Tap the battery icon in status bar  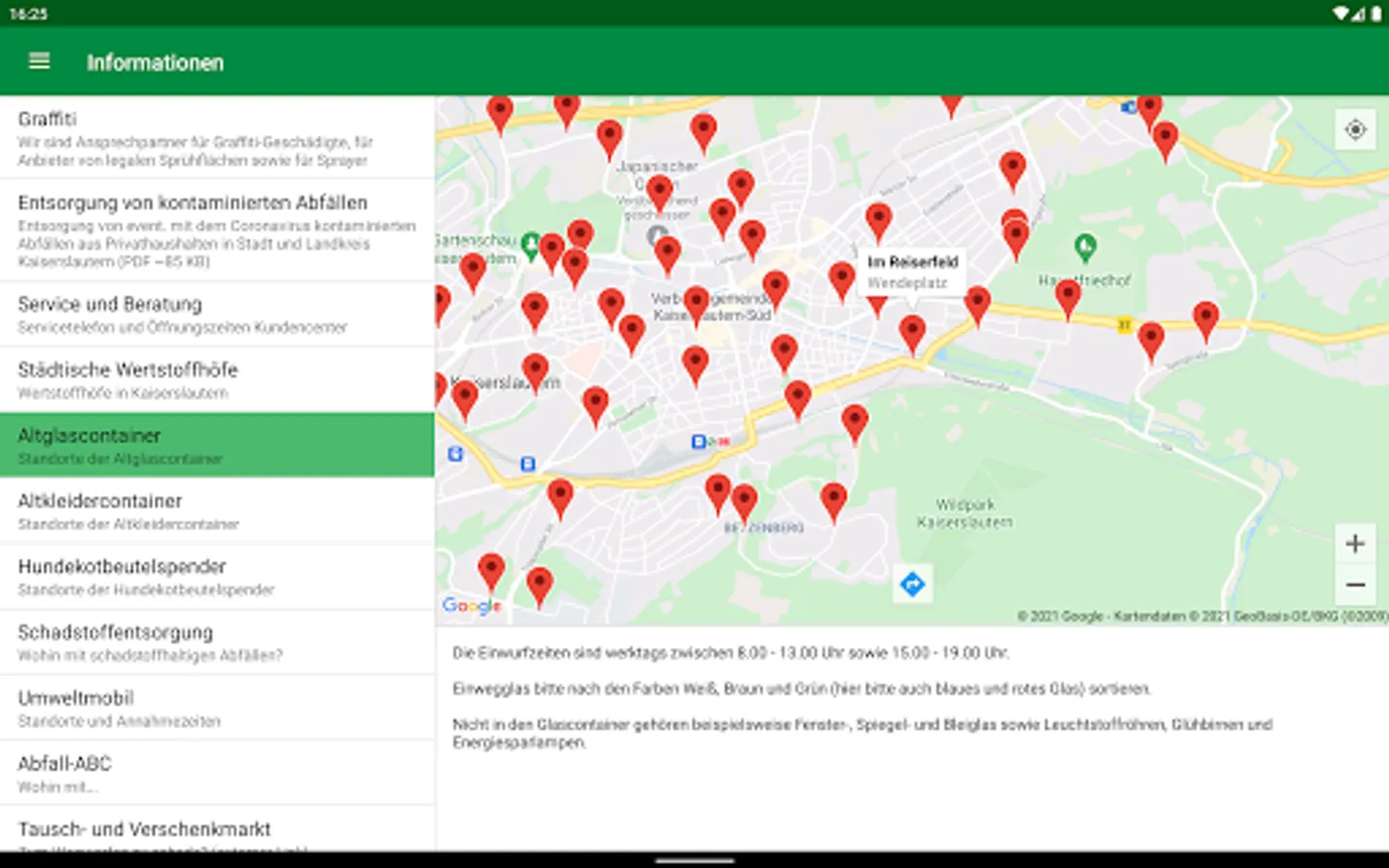(1375, 14)
